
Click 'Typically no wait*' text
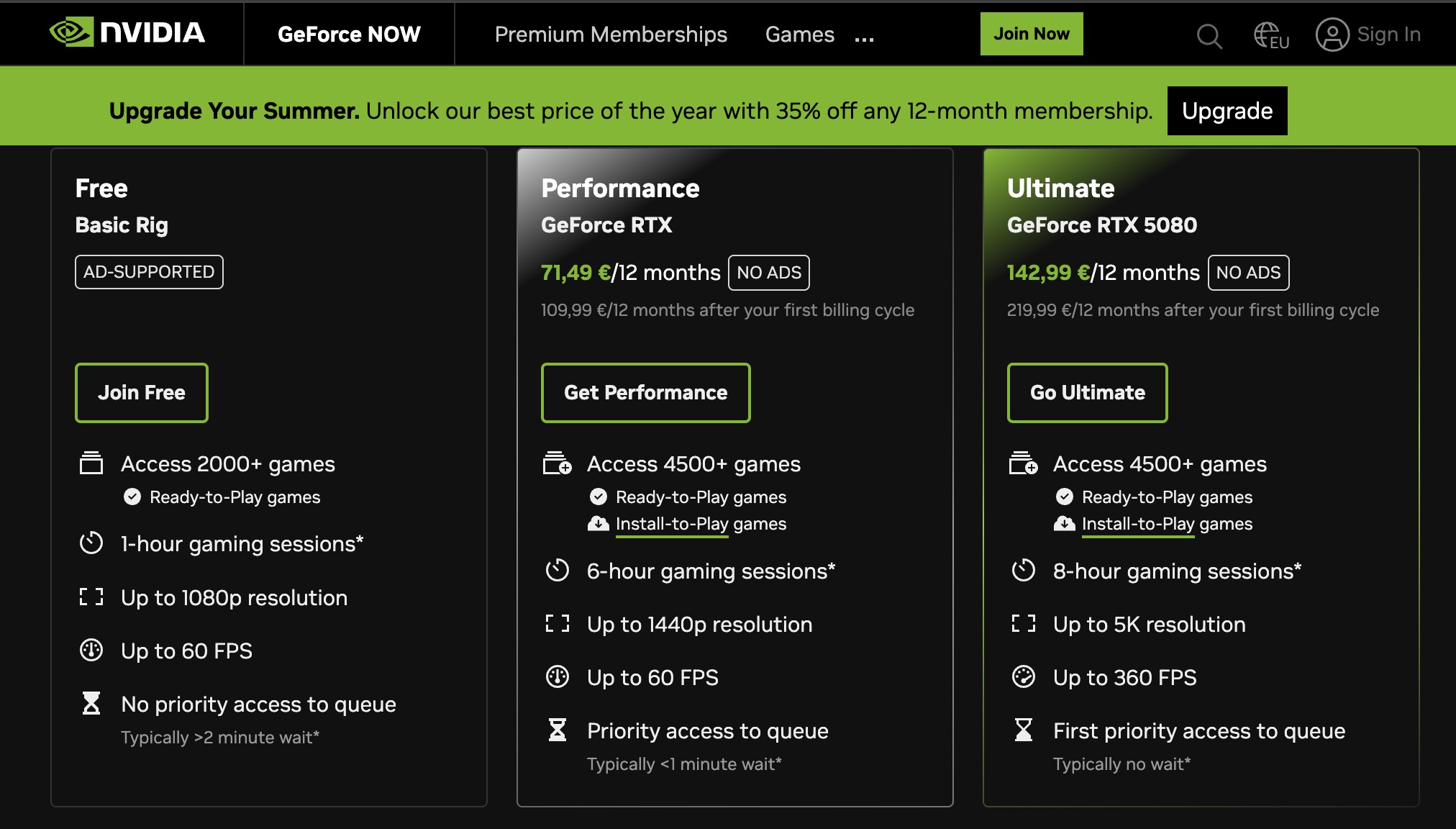(1121, 764)
